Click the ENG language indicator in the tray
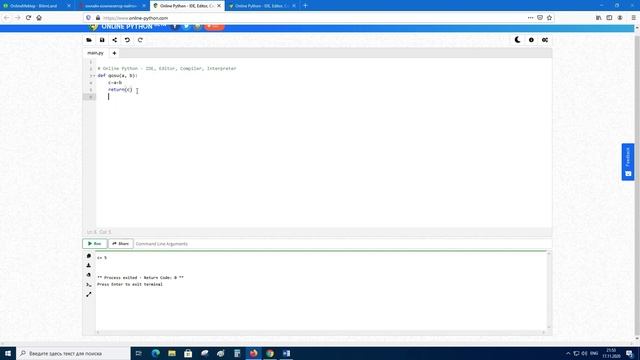 click(594, 353)
